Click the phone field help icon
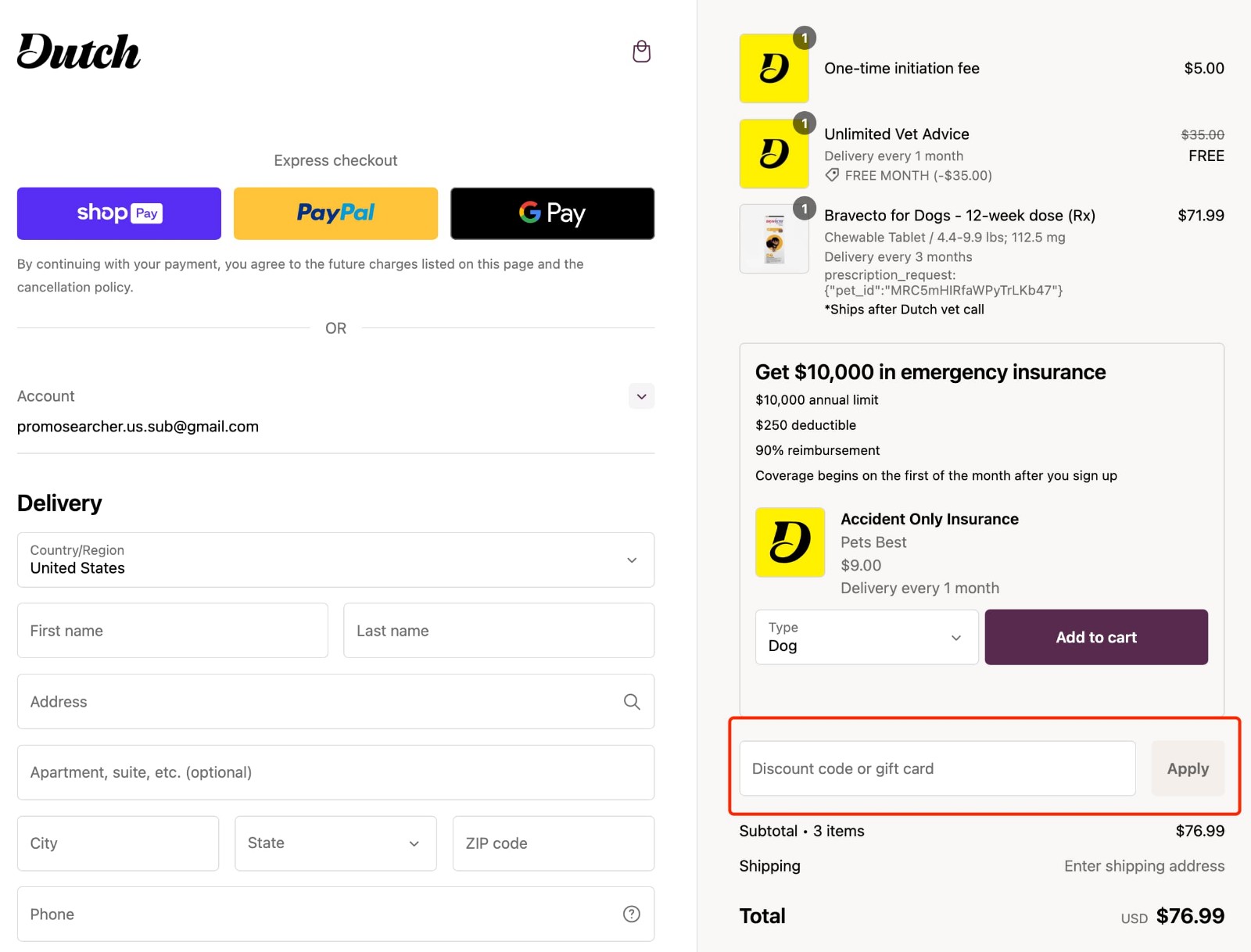The width and height of the screenshot is (1251, 952). click(x=630, y=914)
